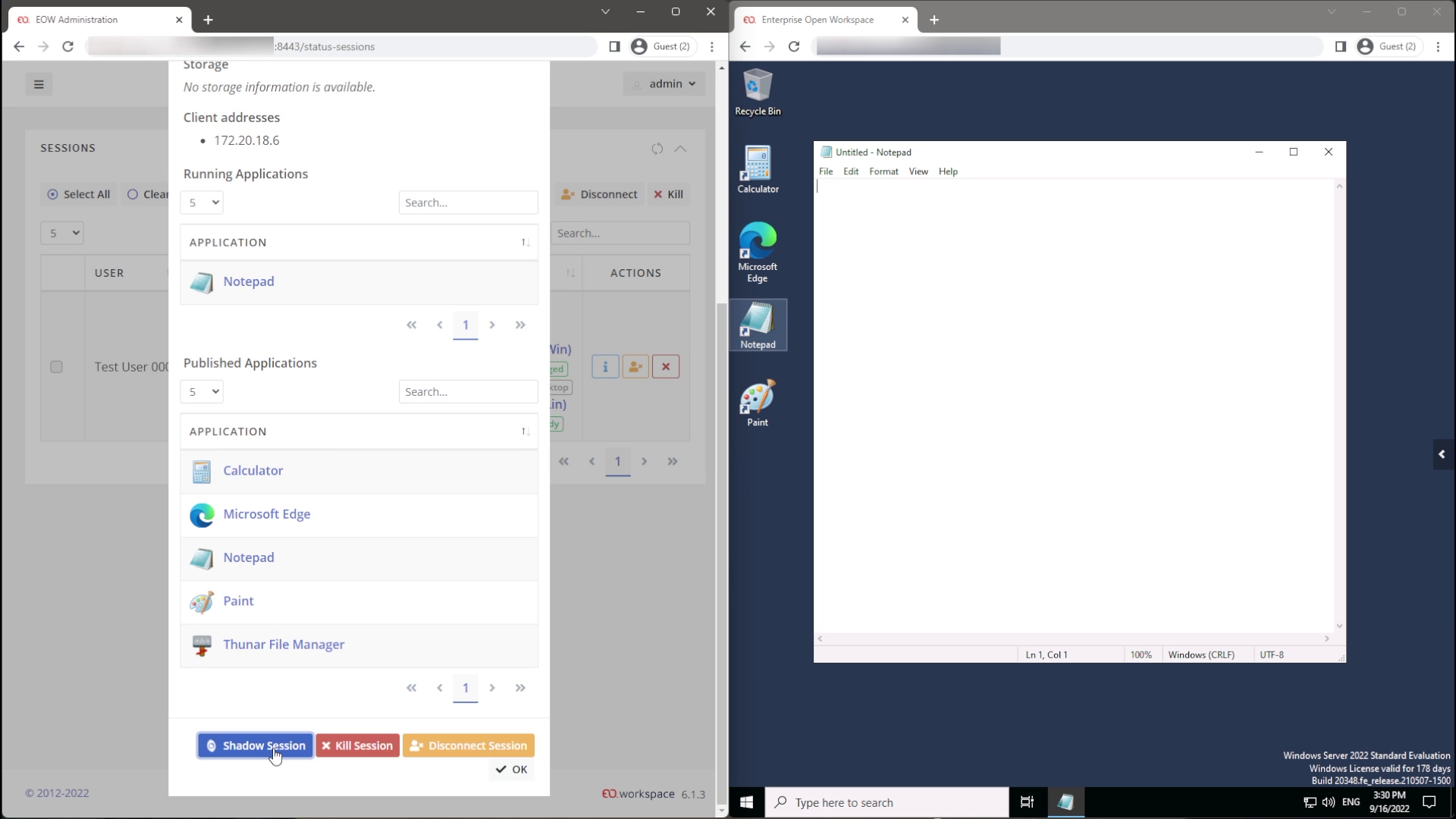Screen dimensions: 1456x819
Task: Open the Windows Start button
Action: point(746,802)
